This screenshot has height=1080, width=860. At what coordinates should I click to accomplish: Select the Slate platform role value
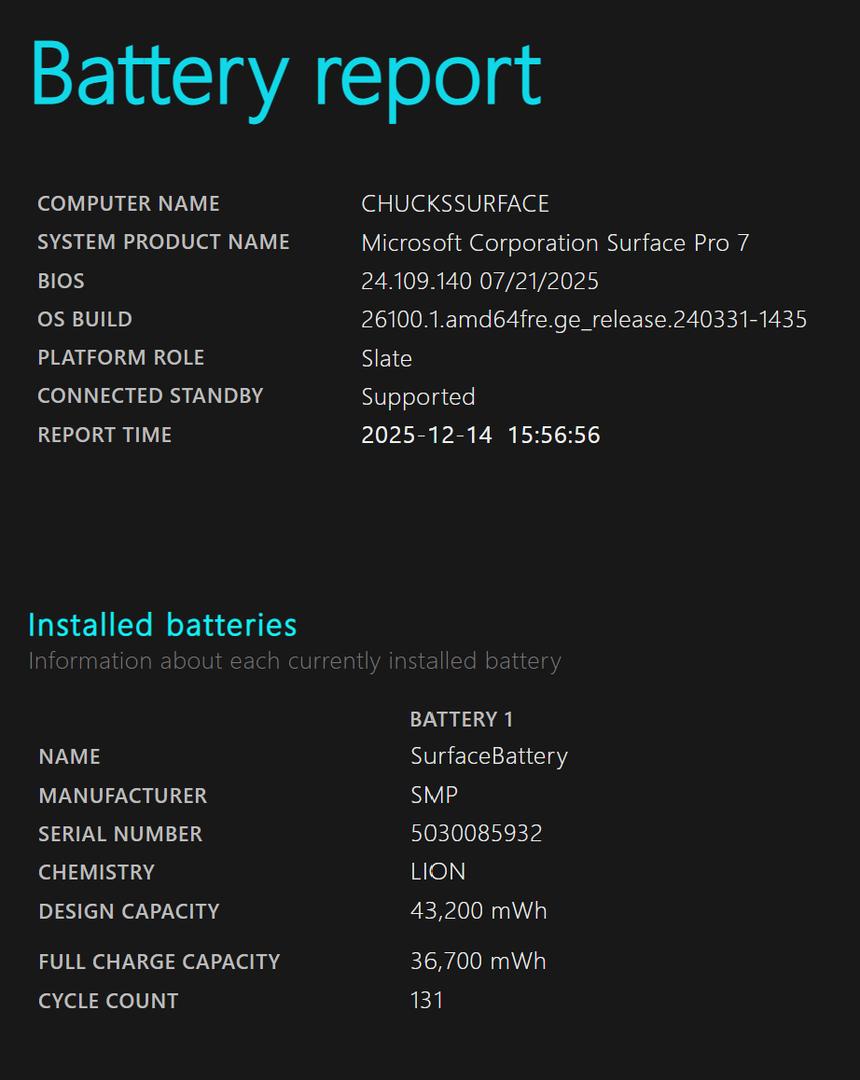tap(387, 358)
